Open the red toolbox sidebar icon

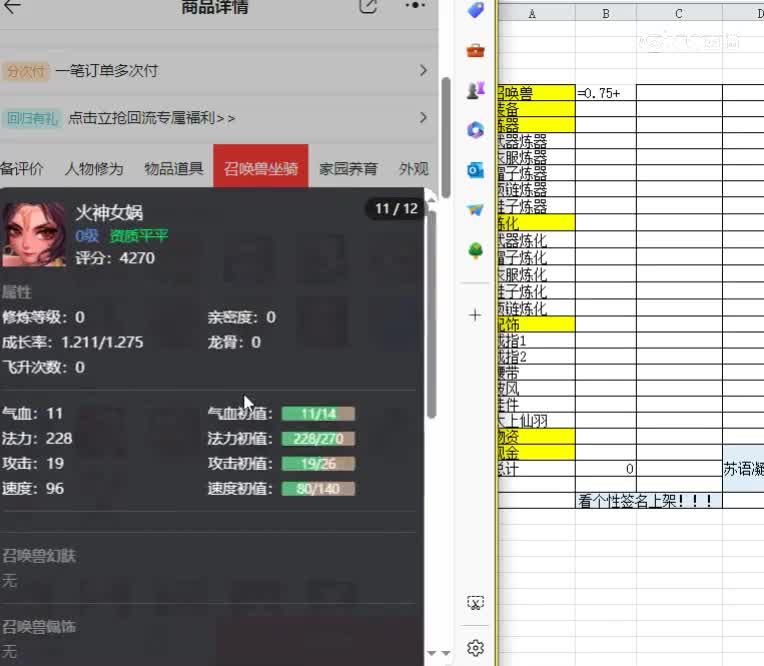[476, 50]
